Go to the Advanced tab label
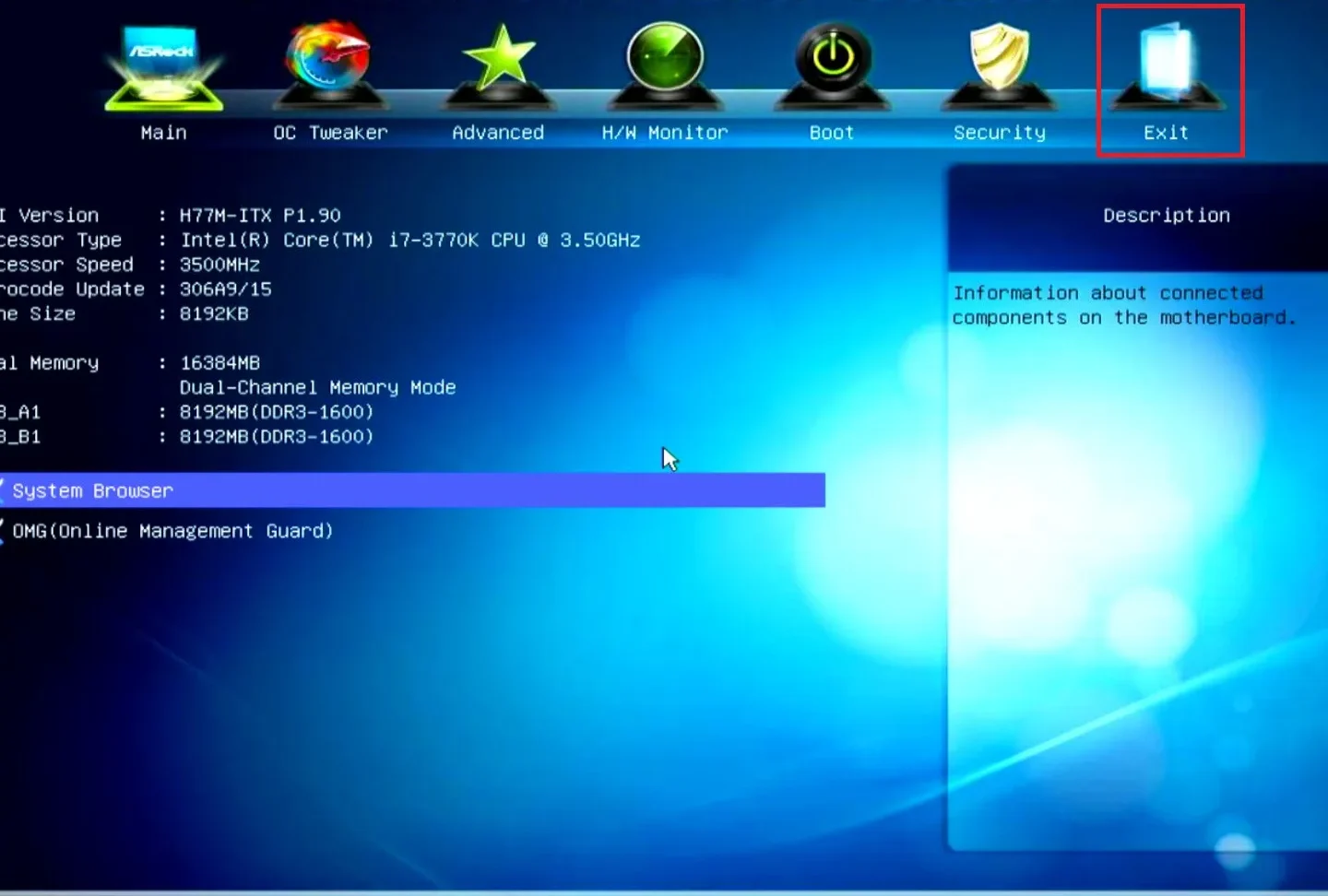Screen dimensions: 1328x896 pos(498,133)
